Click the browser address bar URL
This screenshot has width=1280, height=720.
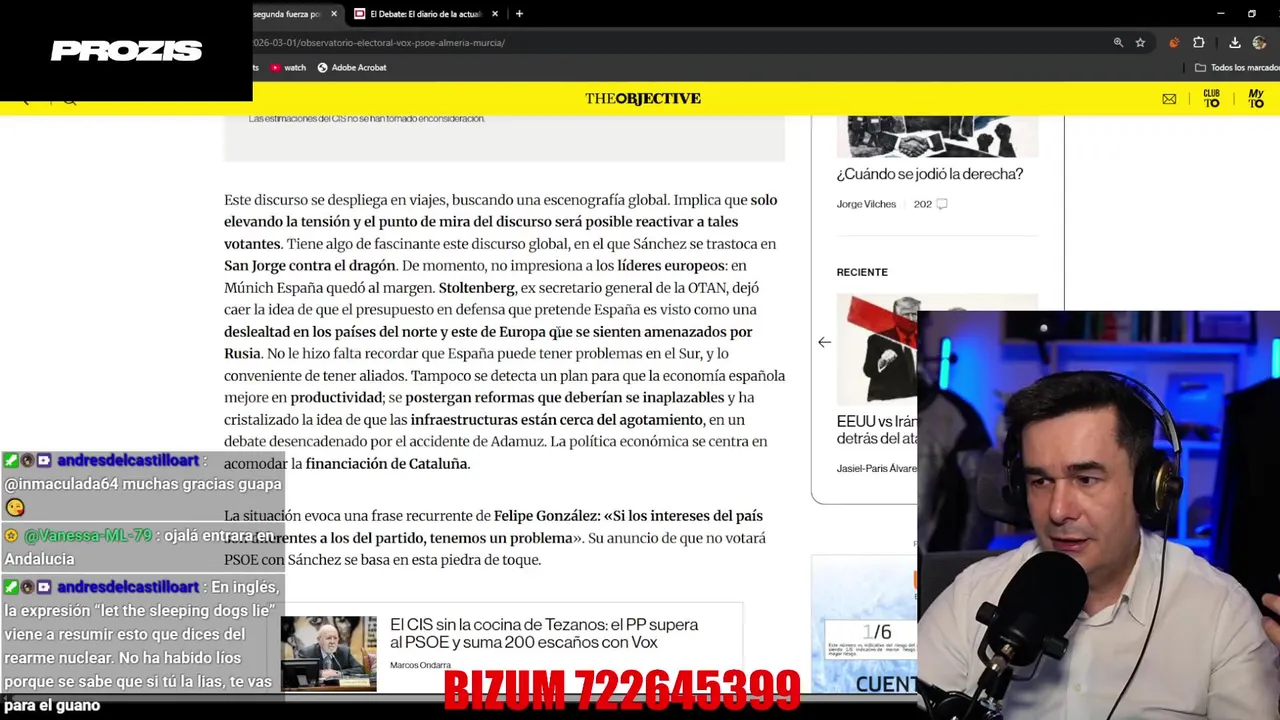[379, 43]
